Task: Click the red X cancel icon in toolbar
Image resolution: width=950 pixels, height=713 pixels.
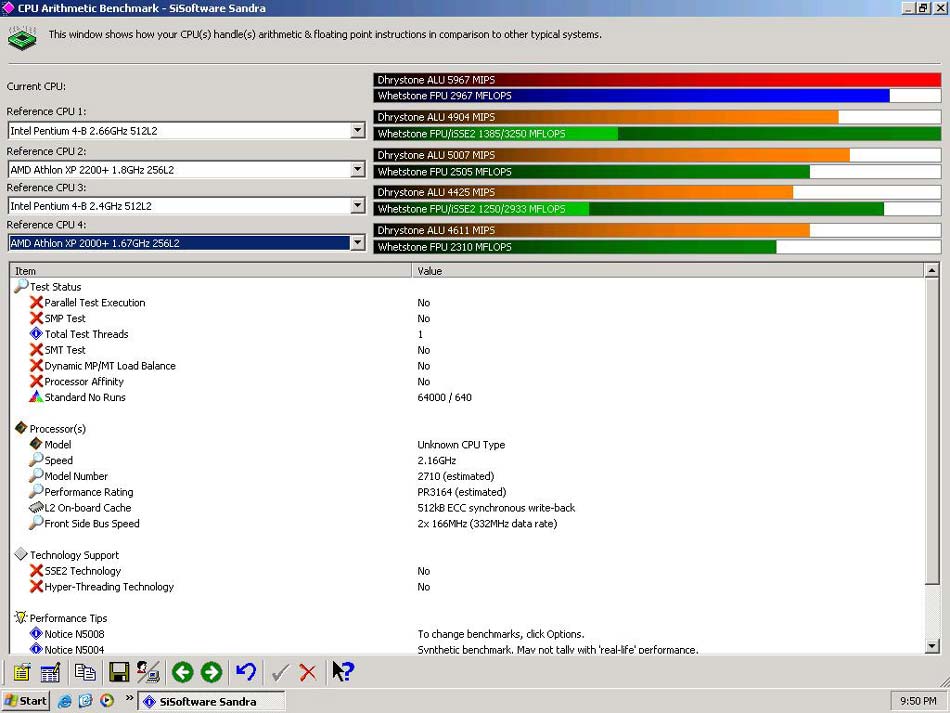Action: 308,672
